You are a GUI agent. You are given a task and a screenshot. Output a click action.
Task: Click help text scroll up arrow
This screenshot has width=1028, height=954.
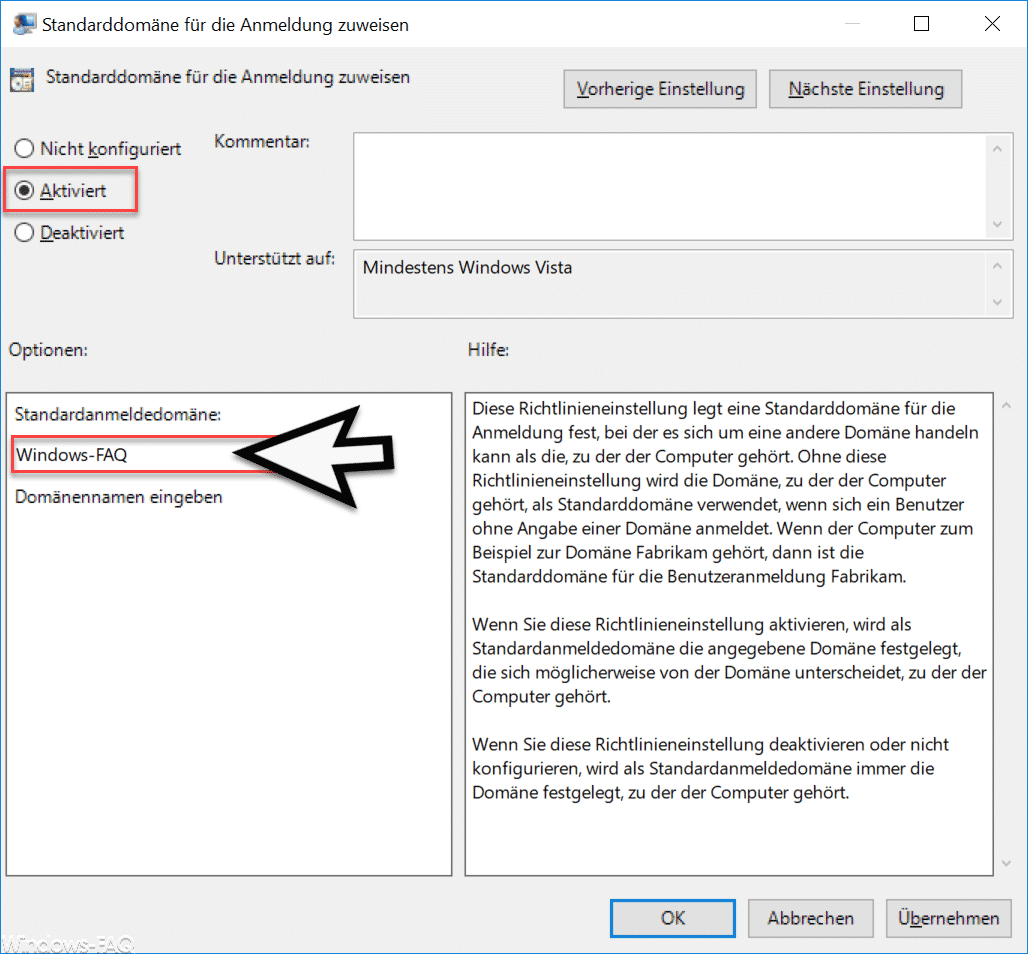pos(1006,406)
